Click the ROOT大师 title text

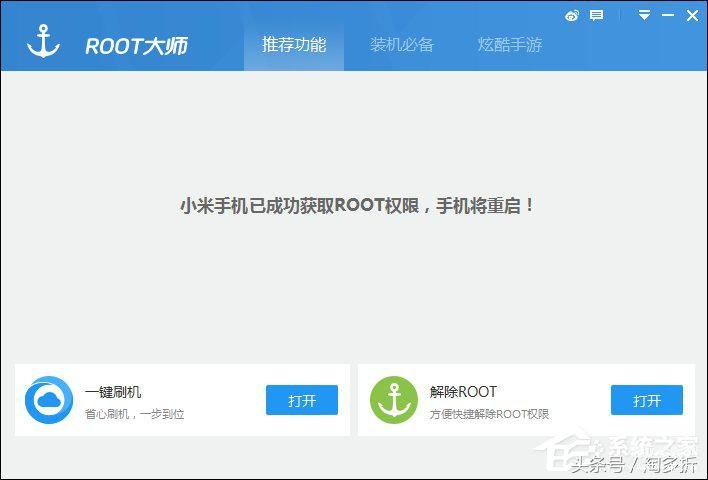[136, 46]
